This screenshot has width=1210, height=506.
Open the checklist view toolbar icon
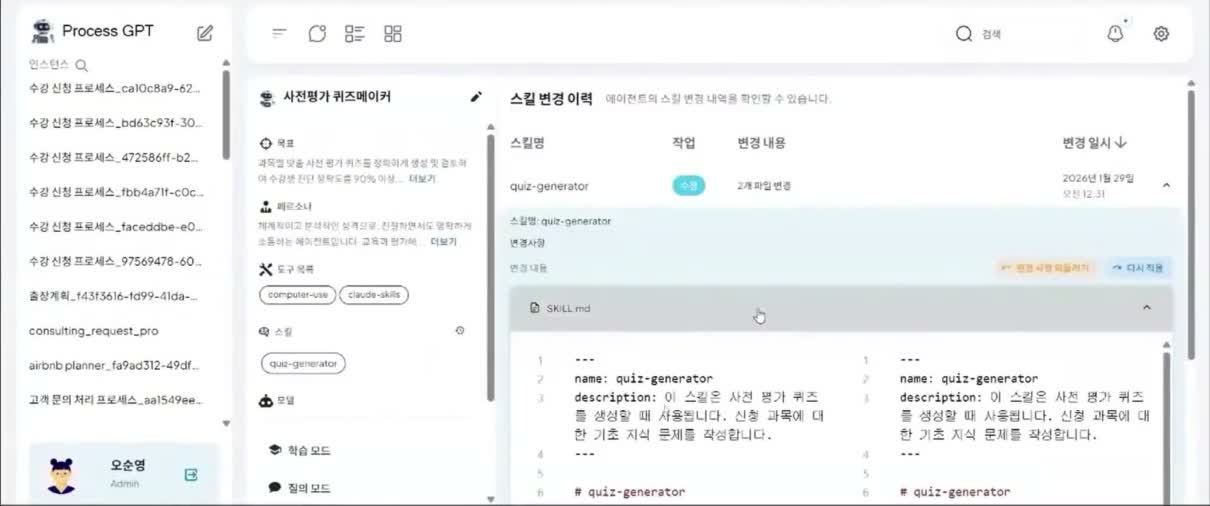pyautogui.click(x=355, y=34)
